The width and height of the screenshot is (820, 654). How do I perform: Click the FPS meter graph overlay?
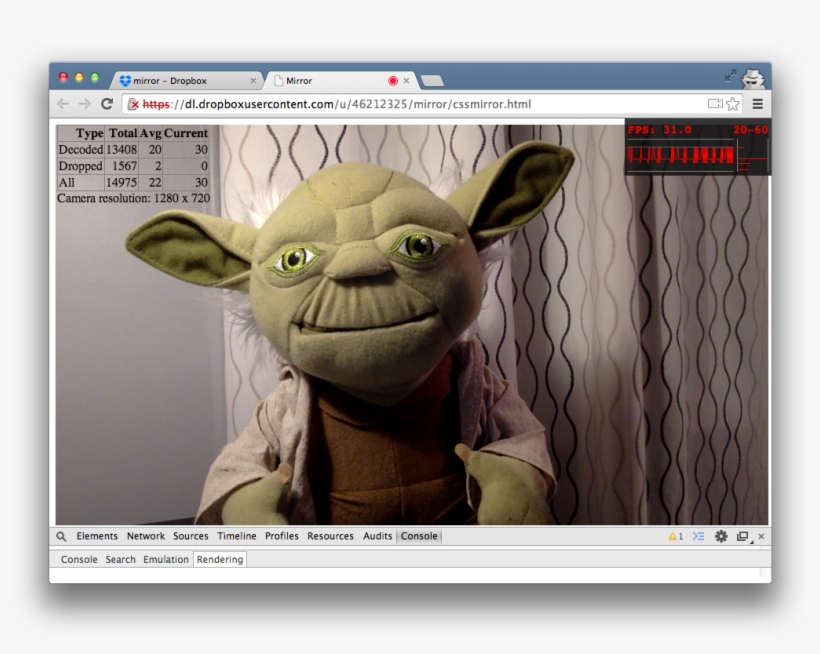[698, 147]
